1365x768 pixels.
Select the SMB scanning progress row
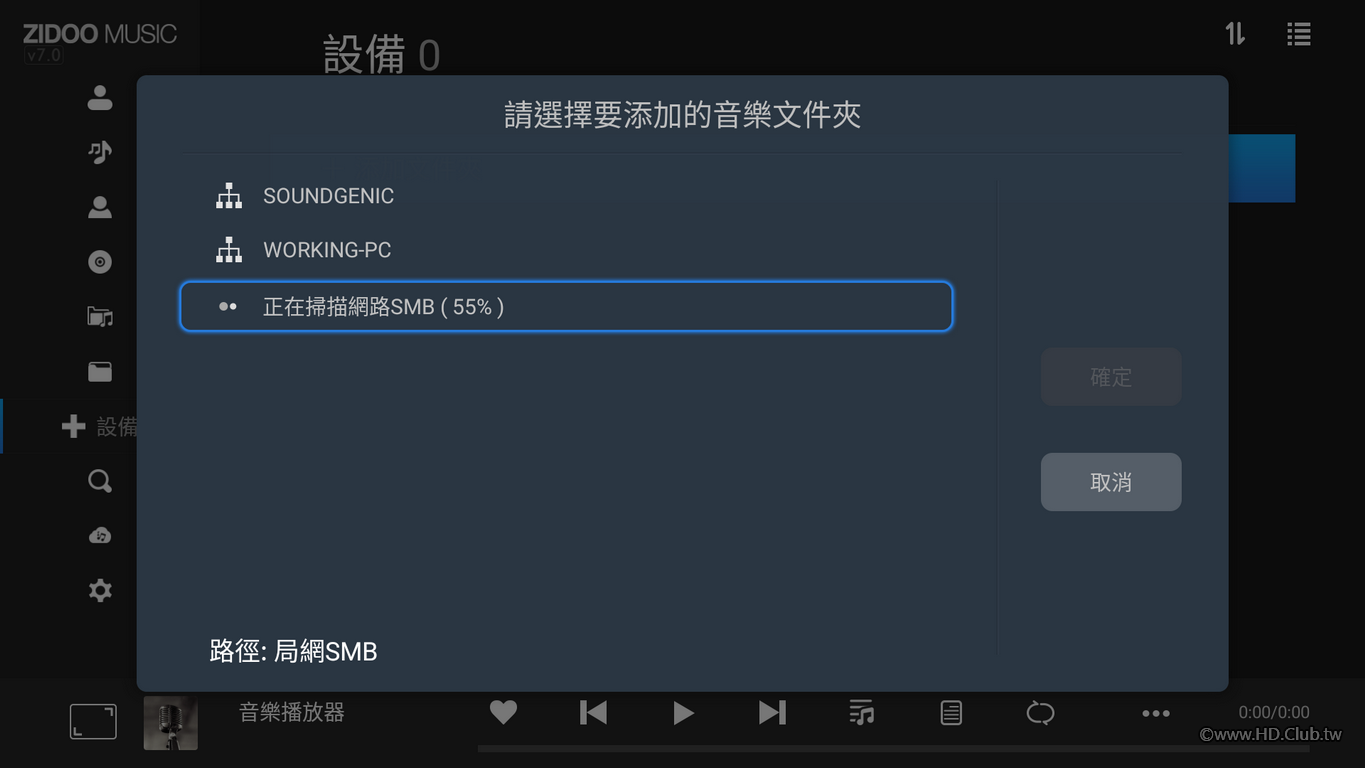pos(566,306)
